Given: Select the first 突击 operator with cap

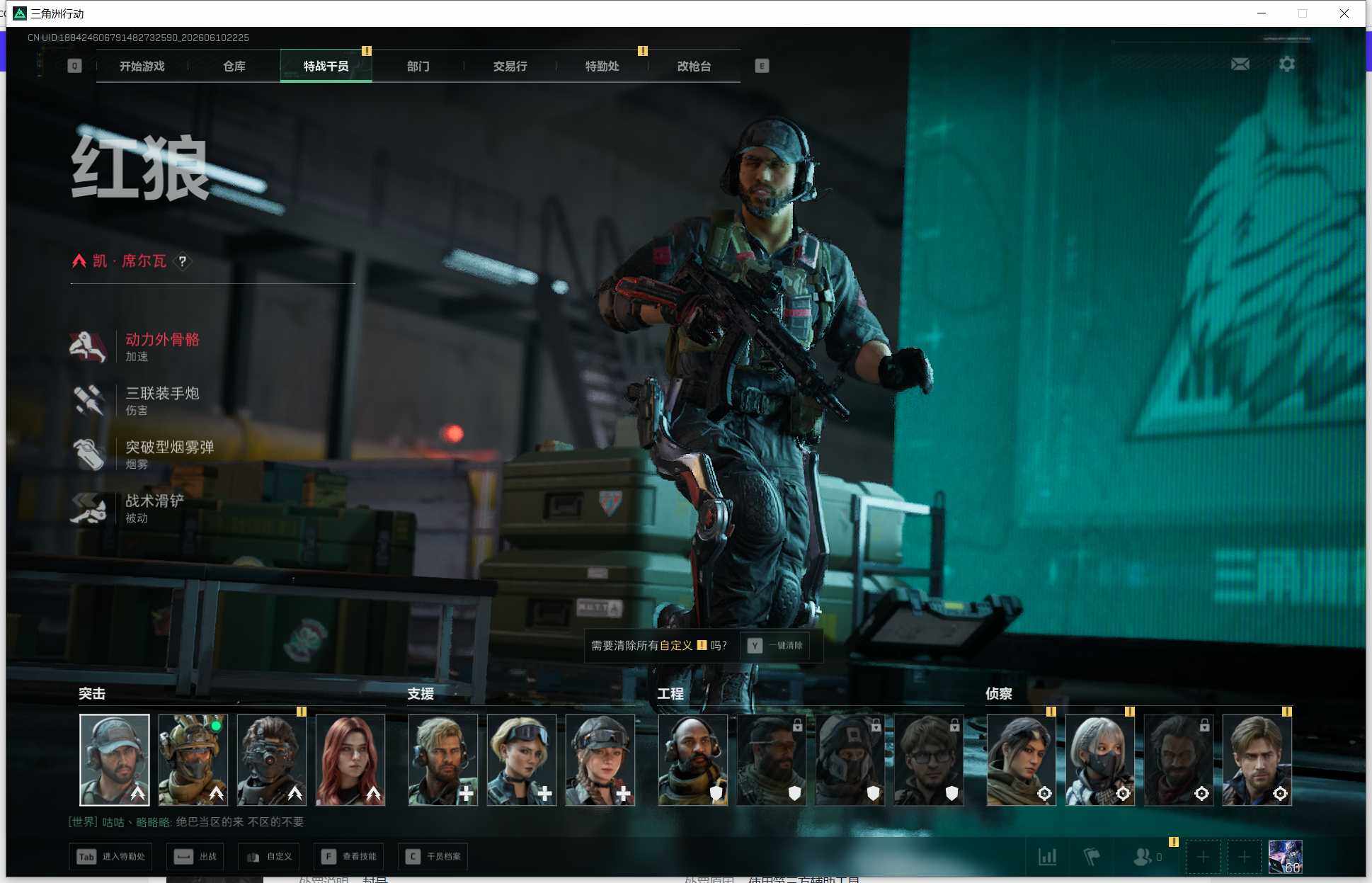Looking at the screenshot, I should (115, 760).
